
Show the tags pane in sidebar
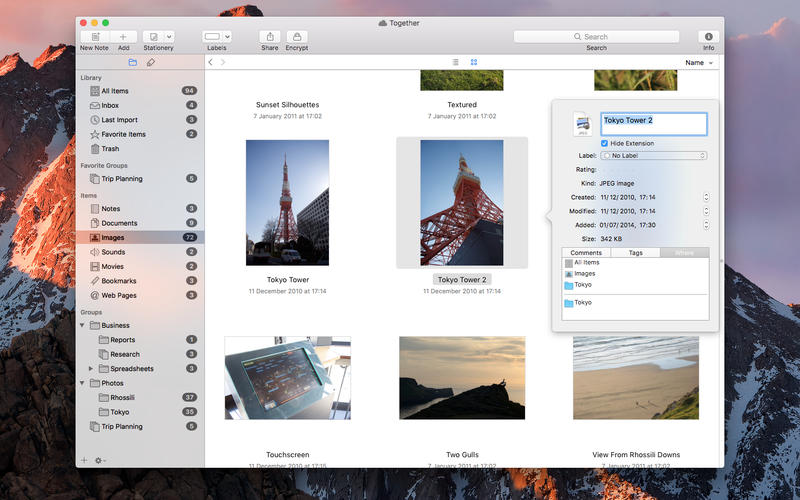(151, 62)
